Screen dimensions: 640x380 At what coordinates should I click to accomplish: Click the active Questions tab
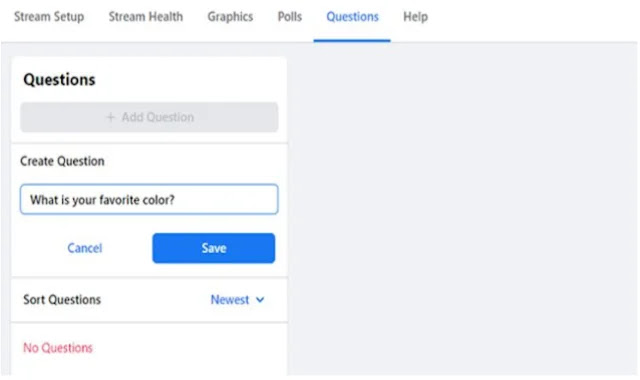352,17
